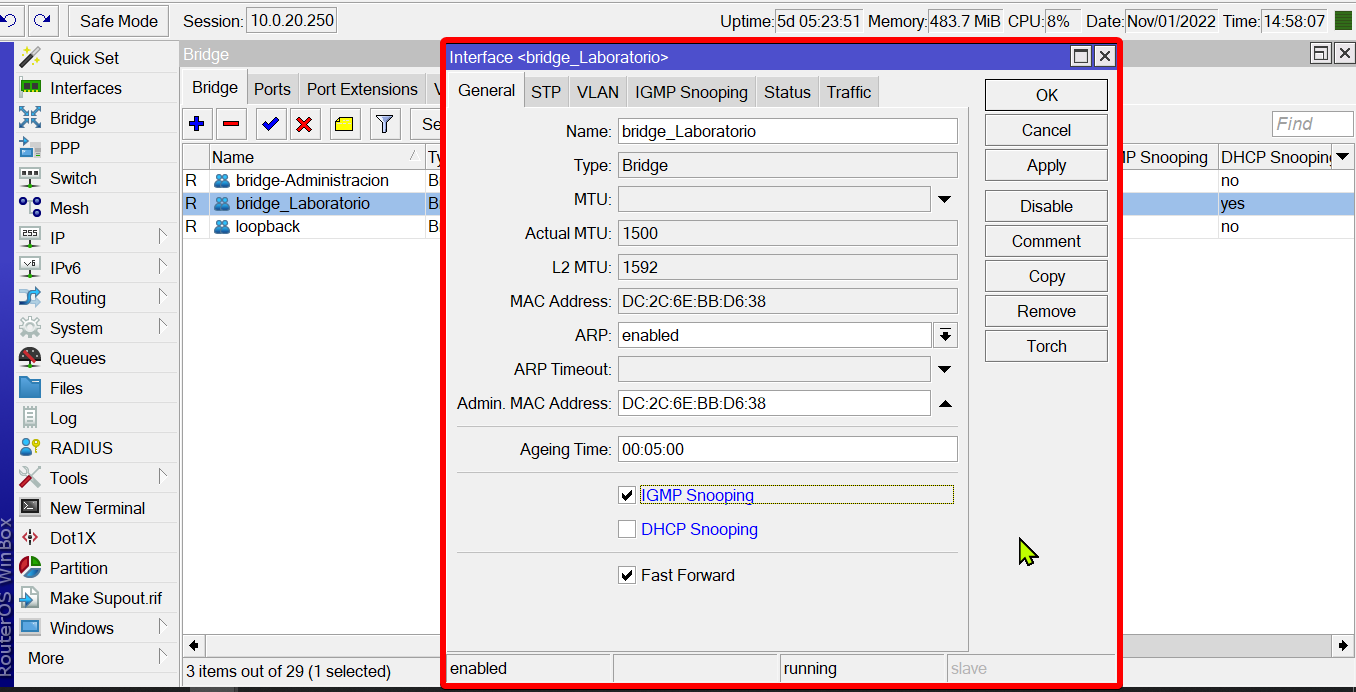Open the ARP mode dropdown
The width and height of the screenshot is (1356, 692).
click(x=945, y=335)
